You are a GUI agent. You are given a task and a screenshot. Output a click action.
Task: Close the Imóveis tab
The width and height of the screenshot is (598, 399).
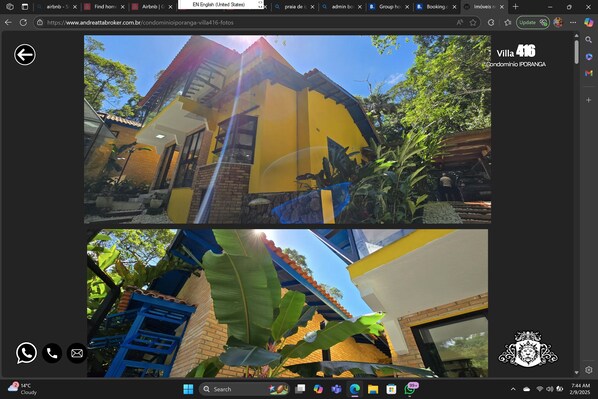pyautogui.click(x=502, y=7)
